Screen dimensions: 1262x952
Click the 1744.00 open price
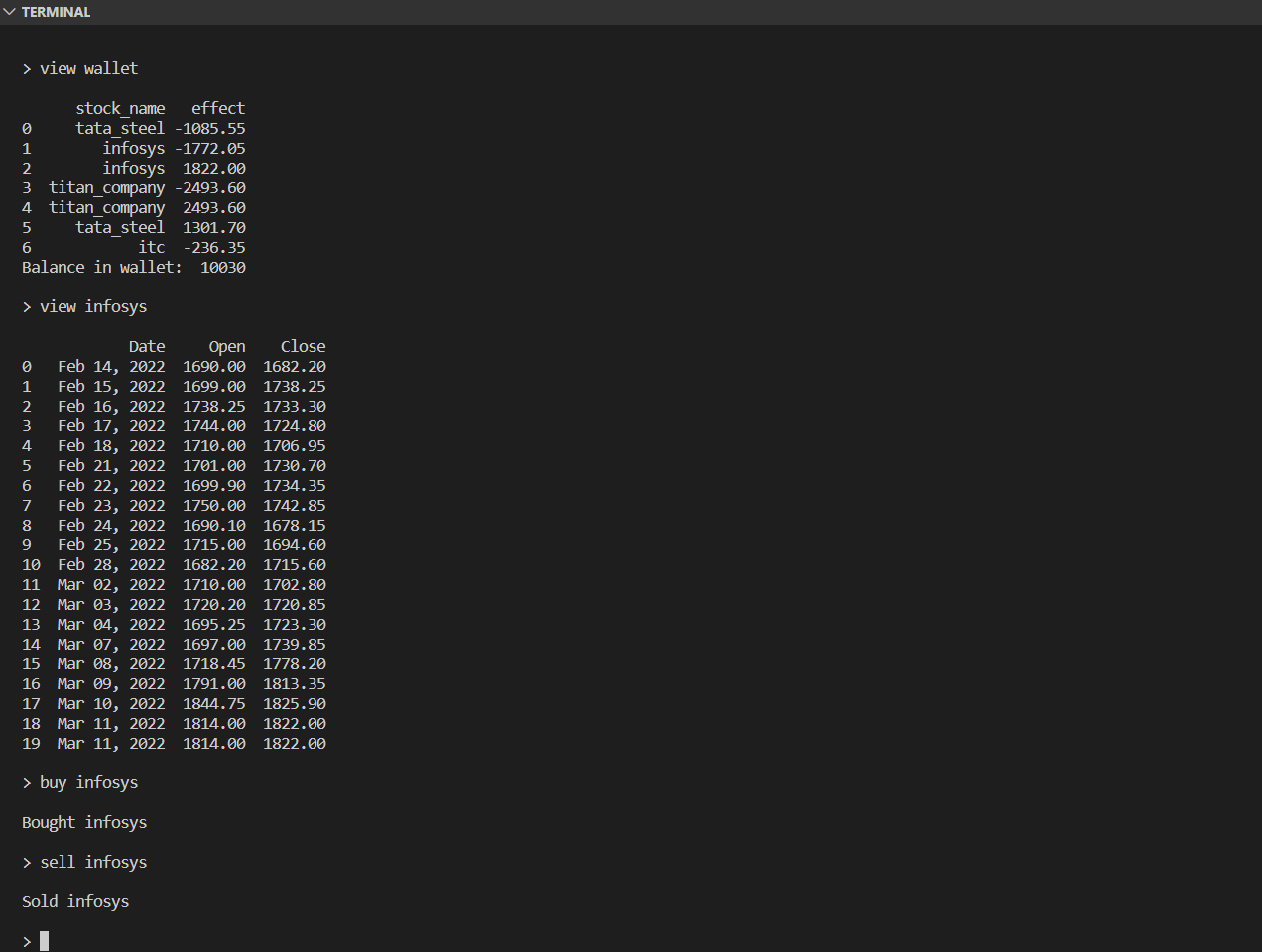click(214, 425)
